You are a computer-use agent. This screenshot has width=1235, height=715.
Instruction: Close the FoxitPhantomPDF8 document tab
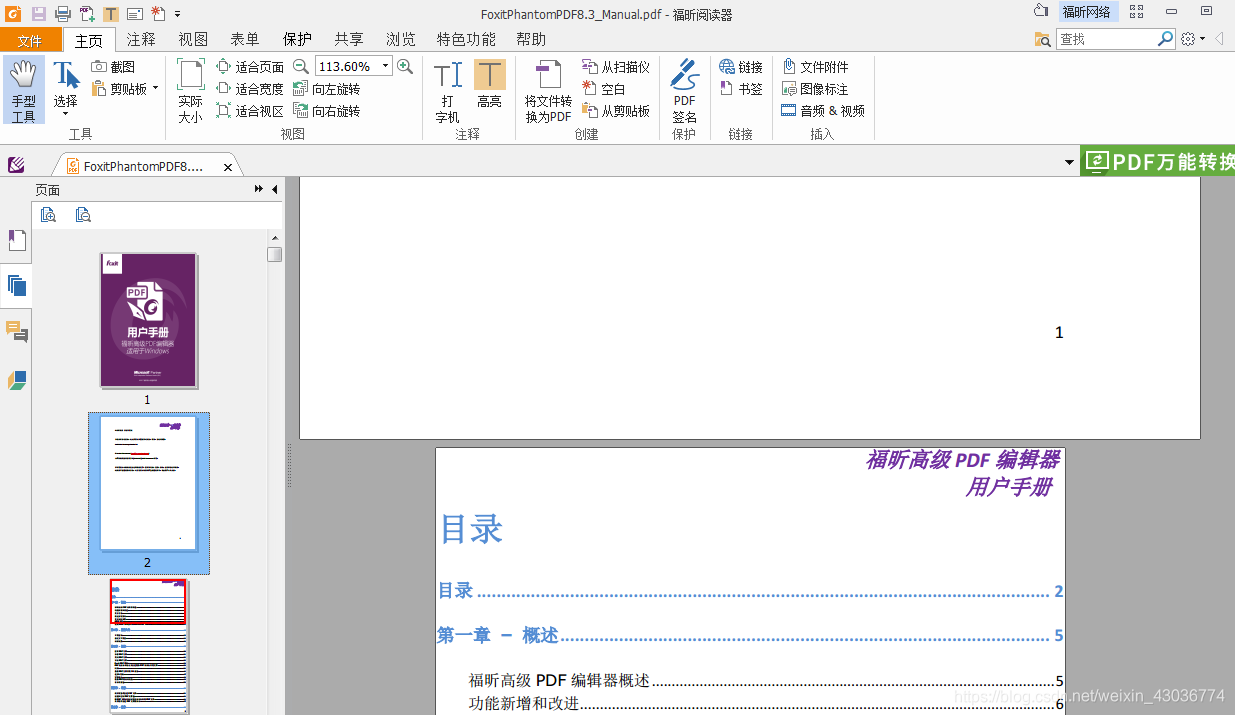click(228, 167)
